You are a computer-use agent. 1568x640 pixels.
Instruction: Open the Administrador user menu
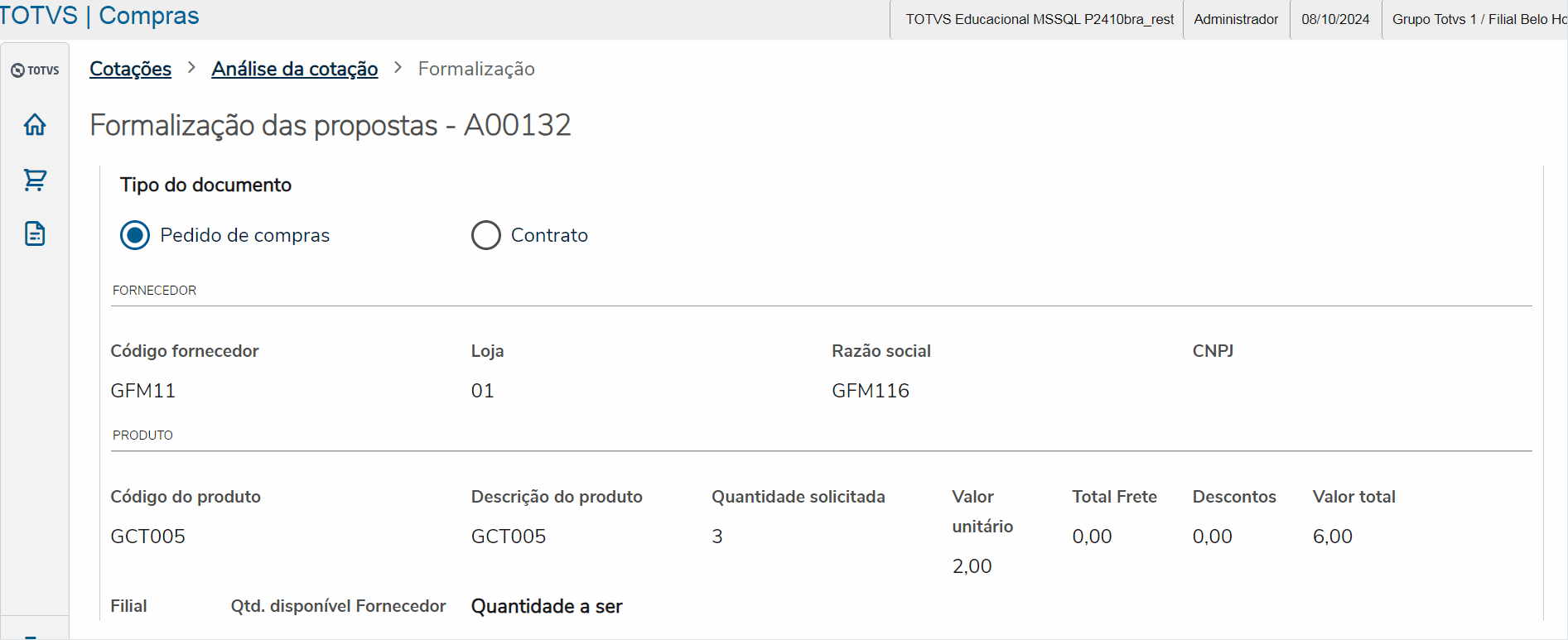pos(1236,19)
